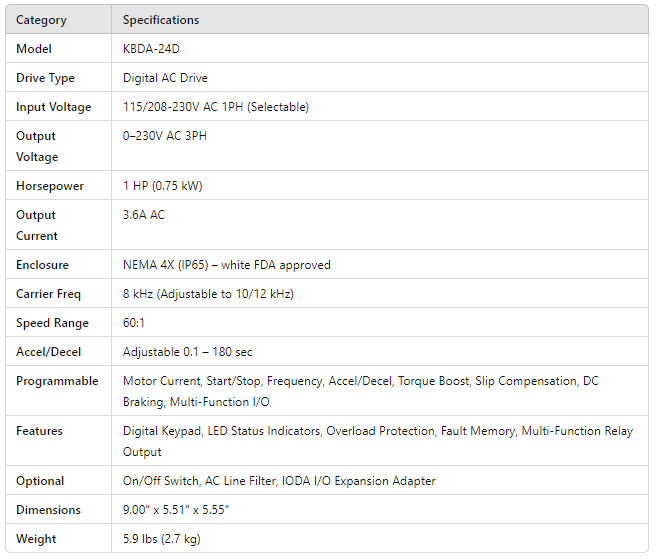657x559 pixels.
Task: Click the Digital Keypad features text
Action: (162, 431)
